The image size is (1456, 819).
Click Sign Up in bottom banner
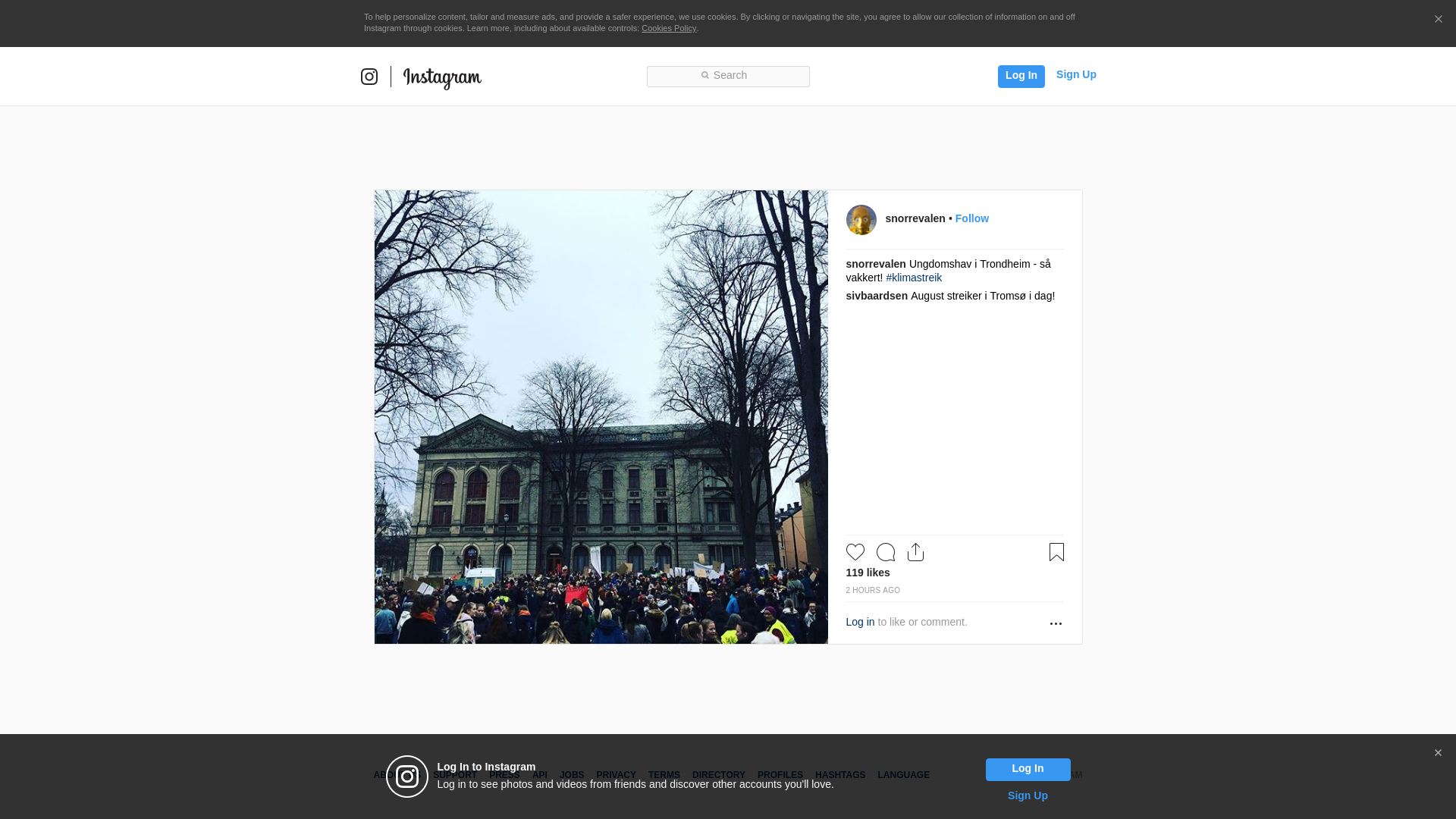1028,795
